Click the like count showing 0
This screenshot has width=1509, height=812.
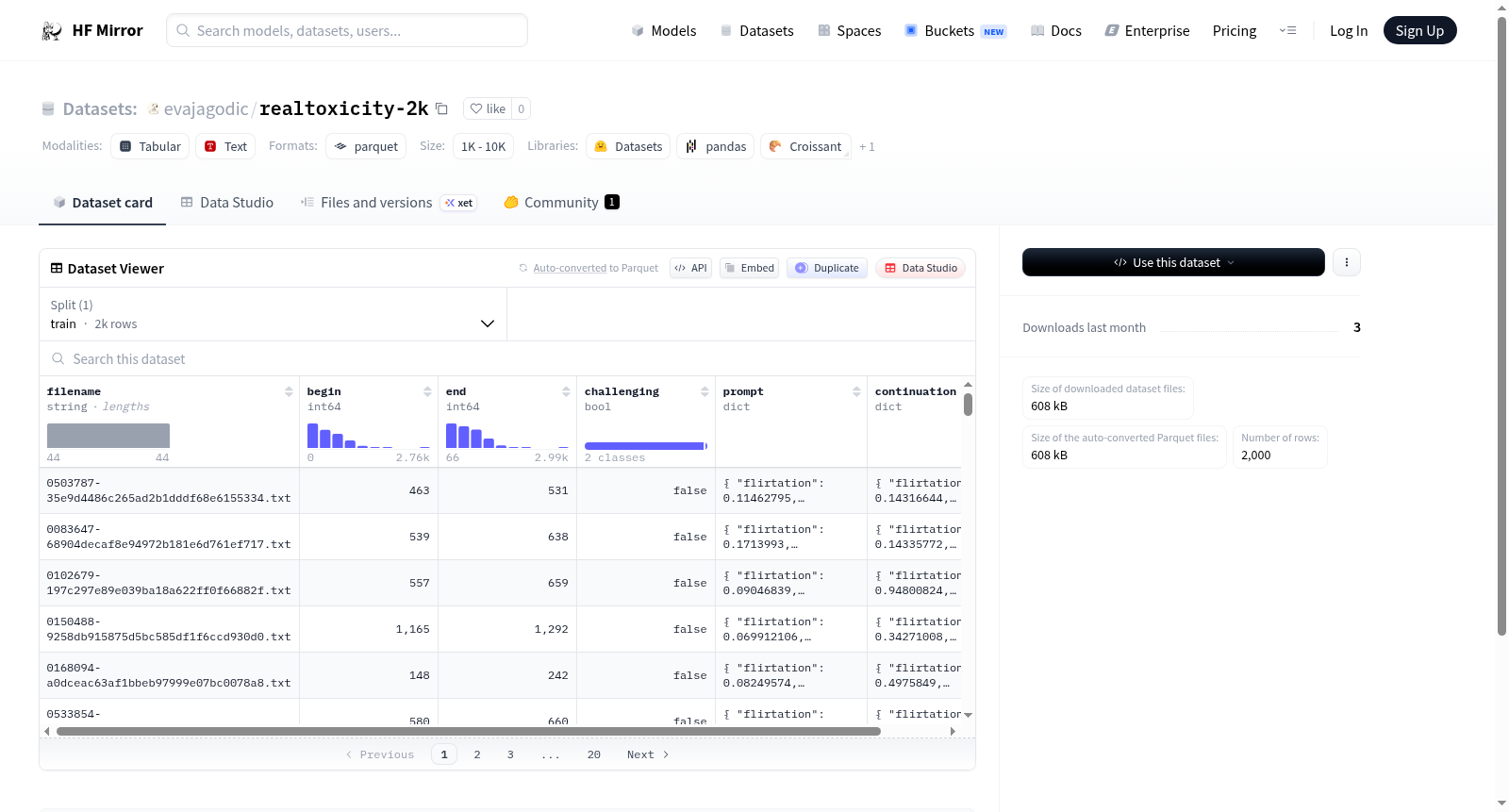click(x=522, y=108)
